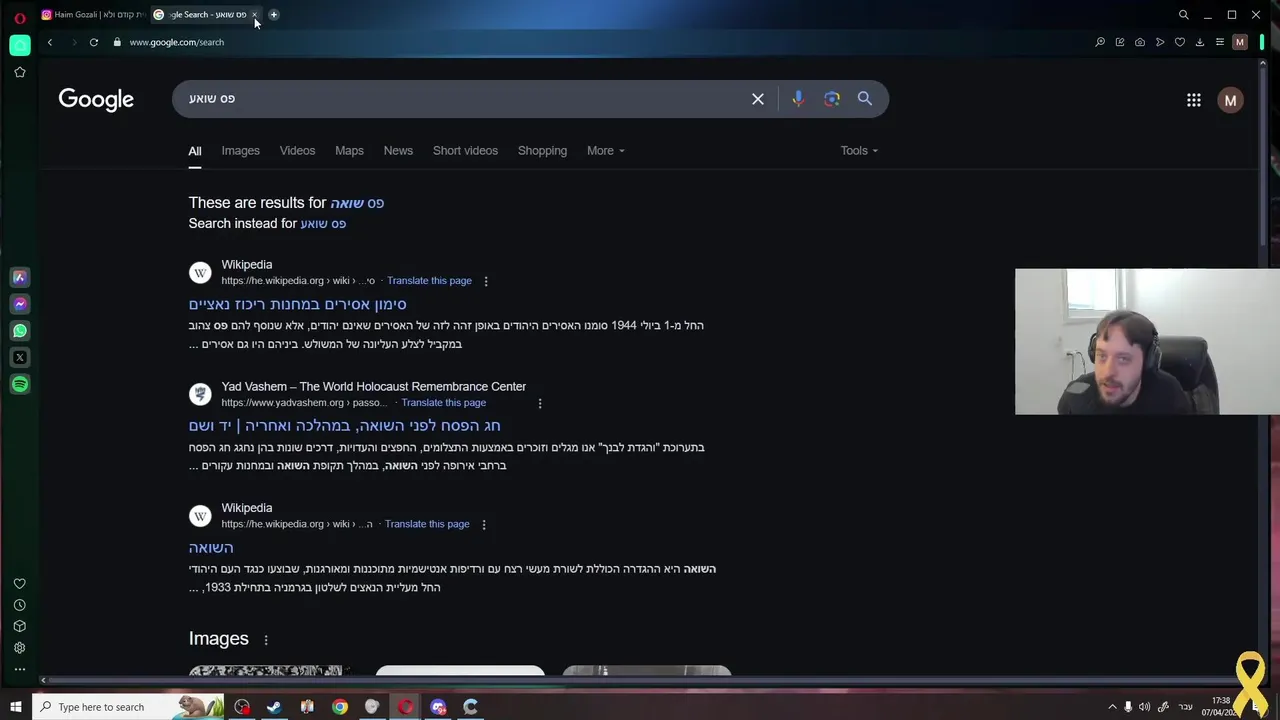Open the Images section three-dots menu
This screenshot has width=1280, height=720.
click(x=266, y=639)
